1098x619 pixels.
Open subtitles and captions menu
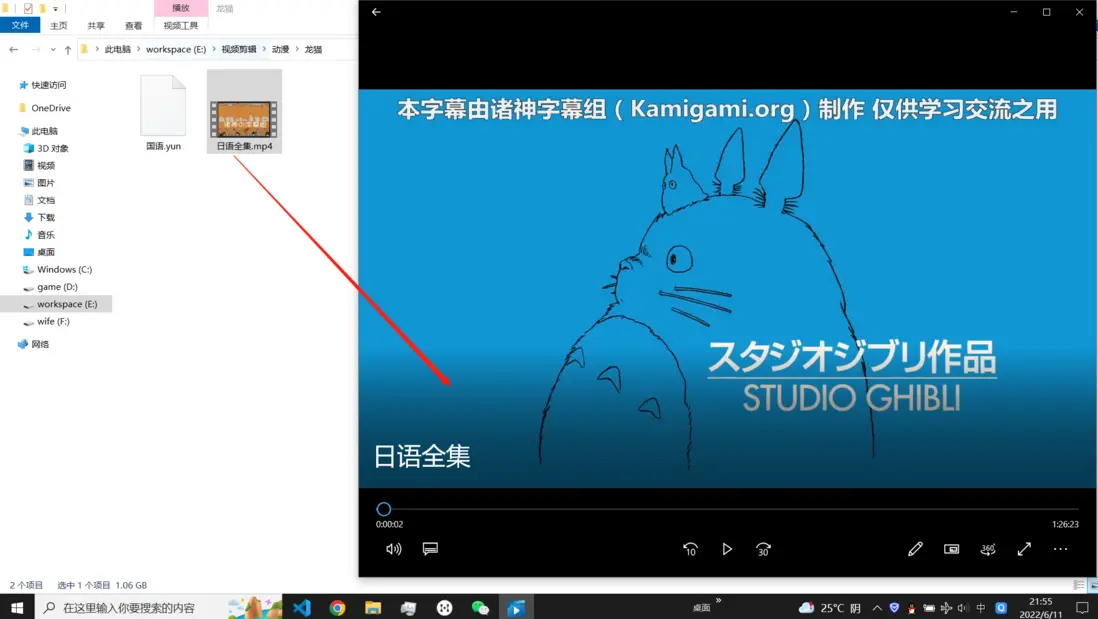tap(430, 549)
